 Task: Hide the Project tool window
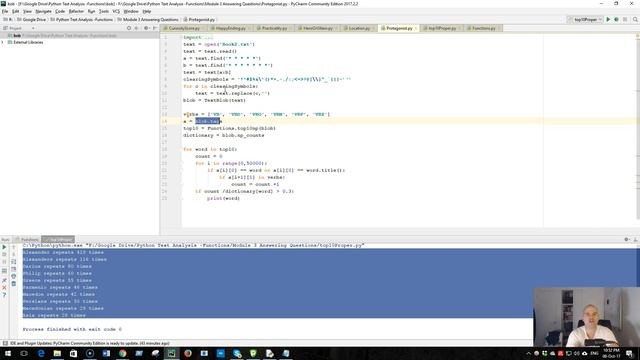(x=155, y=28)
